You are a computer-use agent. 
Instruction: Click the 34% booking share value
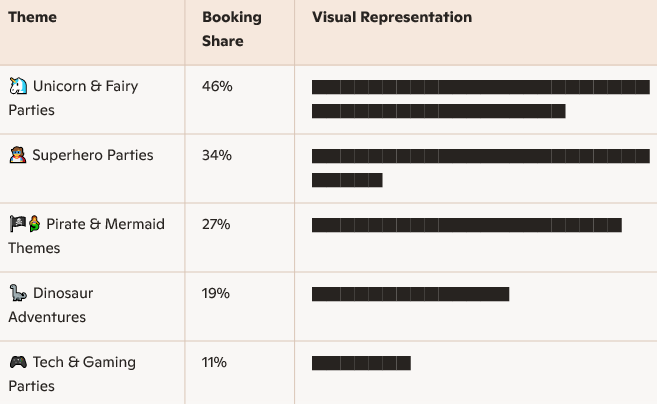pyautogui.click(x=217, y=155)
